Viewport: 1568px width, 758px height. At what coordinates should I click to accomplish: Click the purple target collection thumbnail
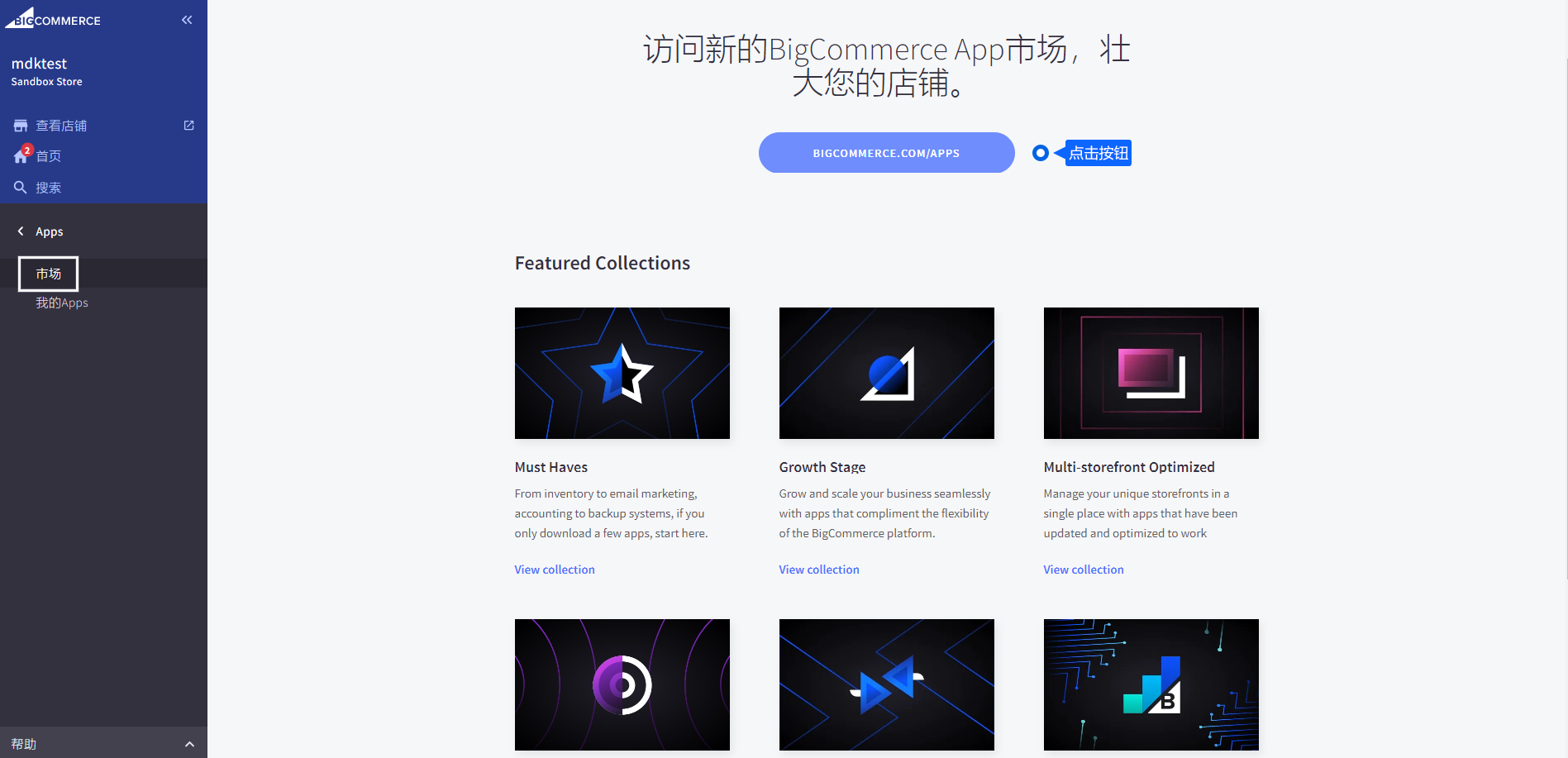tap(622, 684)
